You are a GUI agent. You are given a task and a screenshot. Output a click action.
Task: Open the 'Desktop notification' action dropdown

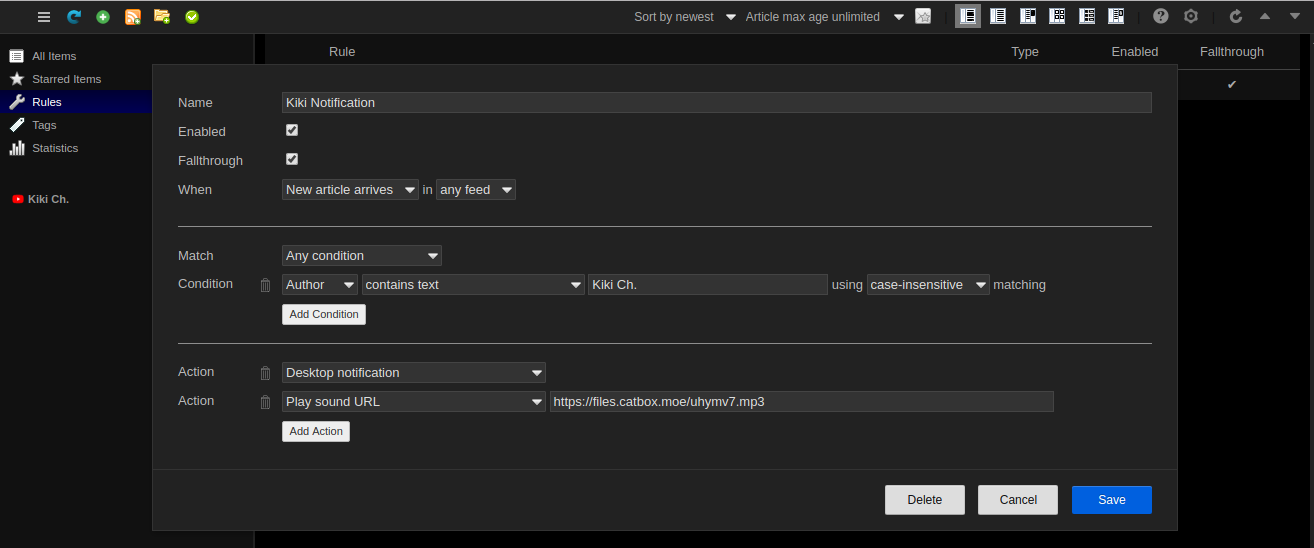coord(413,373)
